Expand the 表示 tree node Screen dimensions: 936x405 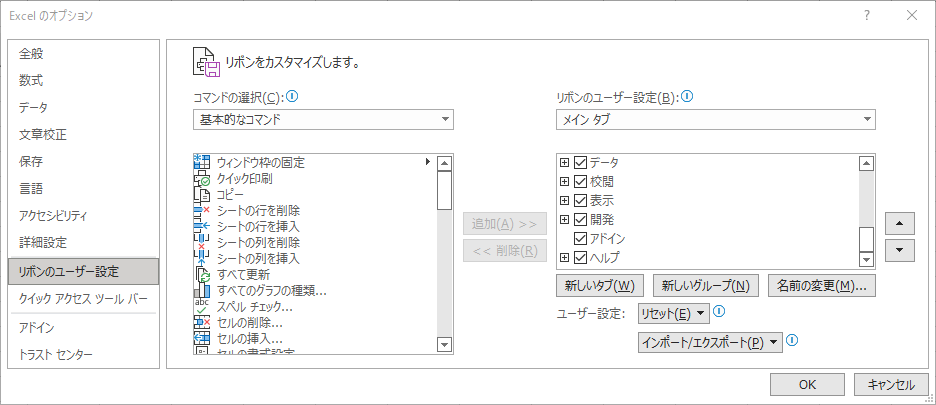(564, 201)
